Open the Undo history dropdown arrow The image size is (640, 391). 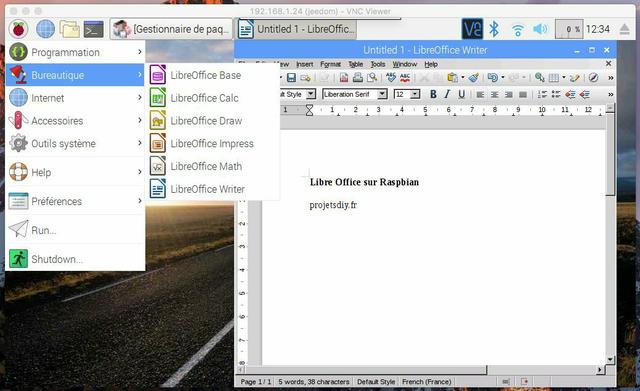503,77
